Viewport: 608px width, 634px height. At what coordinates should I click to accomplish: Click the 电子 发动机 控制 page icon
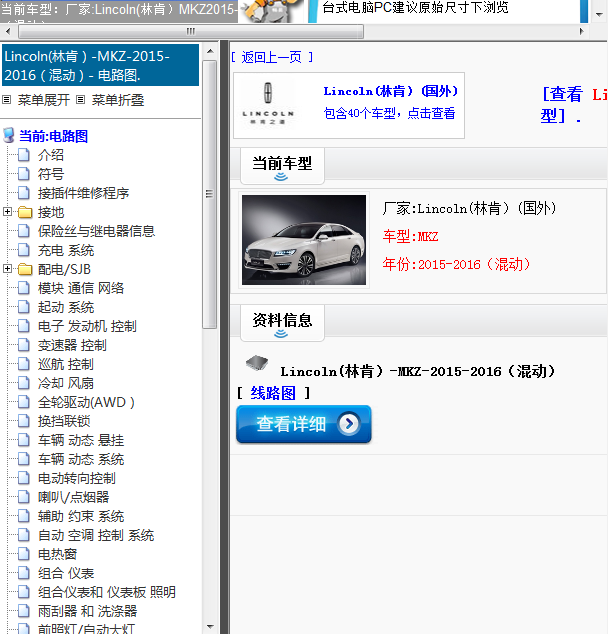[x=24, y=325]
